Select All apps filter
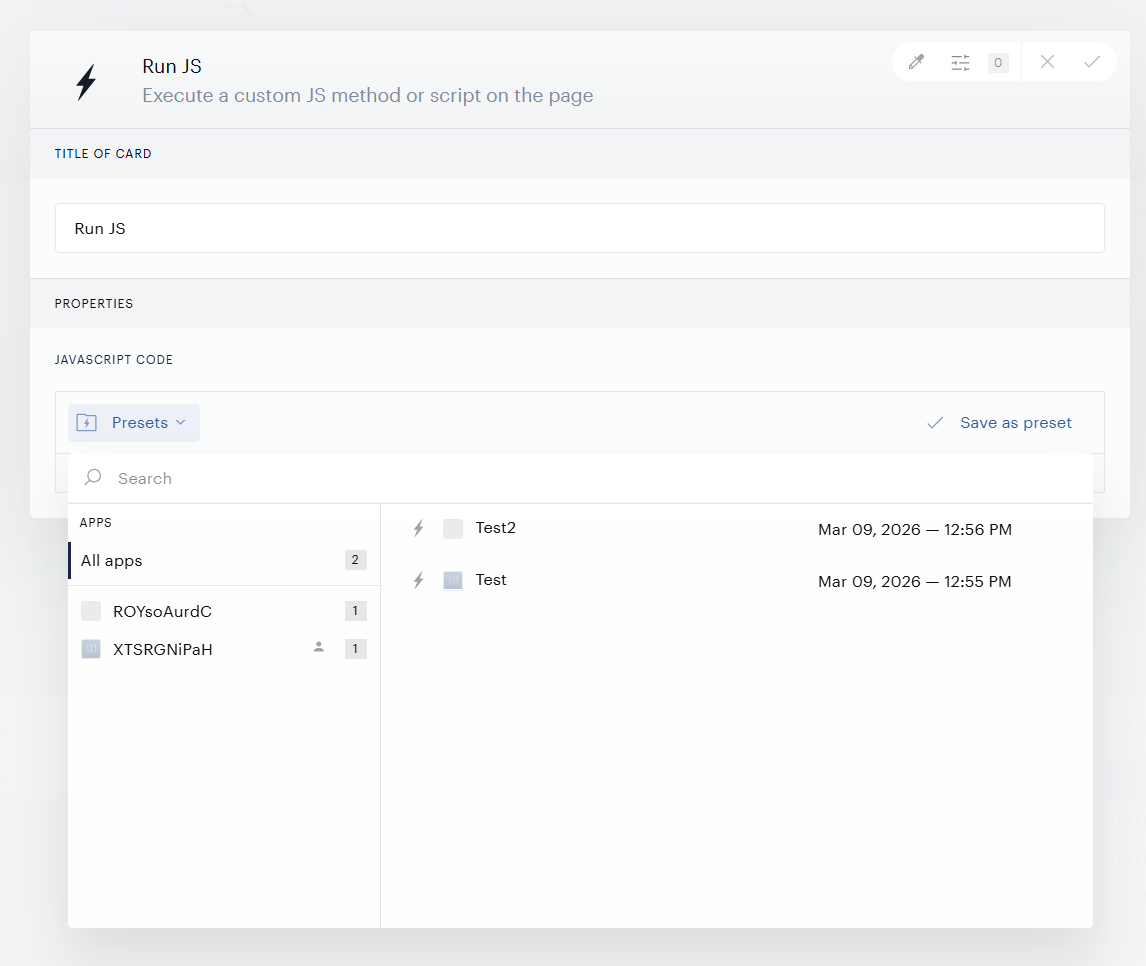The width and height of the screenshot is (1146, 966). click(224, 560)
